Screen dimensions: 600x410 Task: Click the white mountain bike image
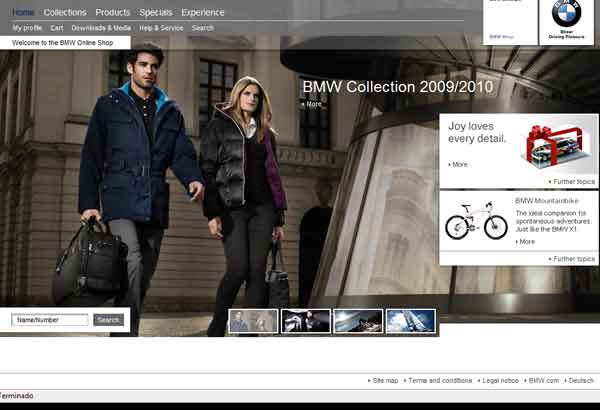(476, 221)
